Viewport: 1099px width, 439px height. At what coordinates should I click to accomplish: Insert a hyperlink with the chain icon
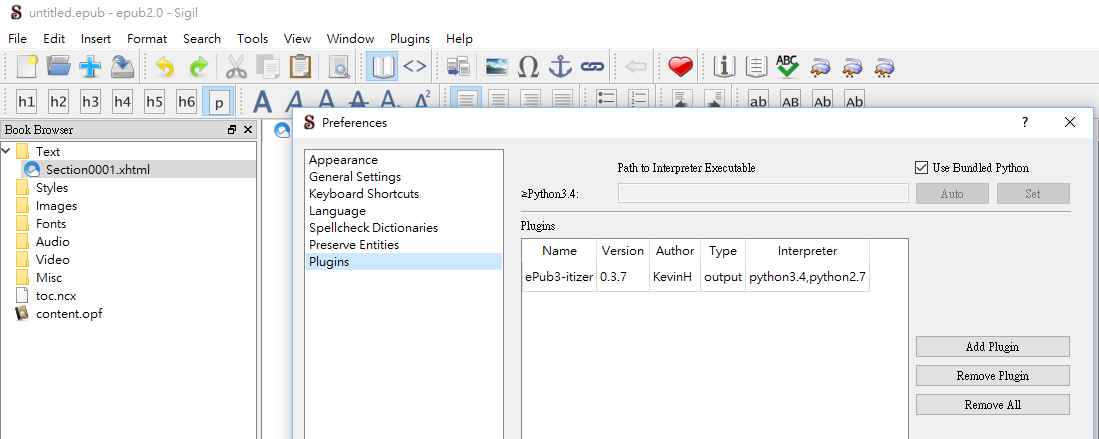[592, 67]
